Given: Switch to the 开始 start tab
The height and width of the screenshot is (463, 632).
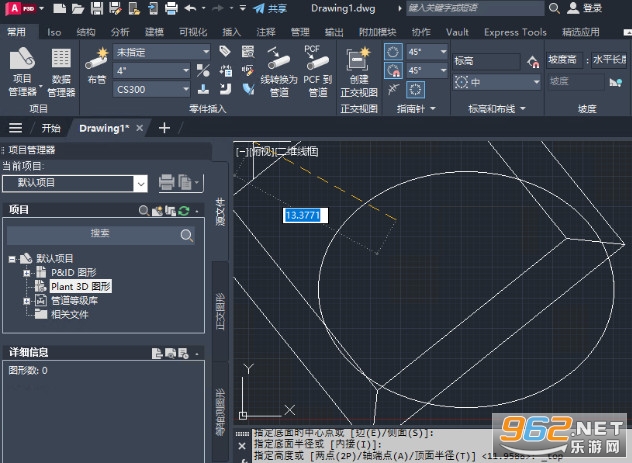Looking at the screenshot, I should pos(51,128).
